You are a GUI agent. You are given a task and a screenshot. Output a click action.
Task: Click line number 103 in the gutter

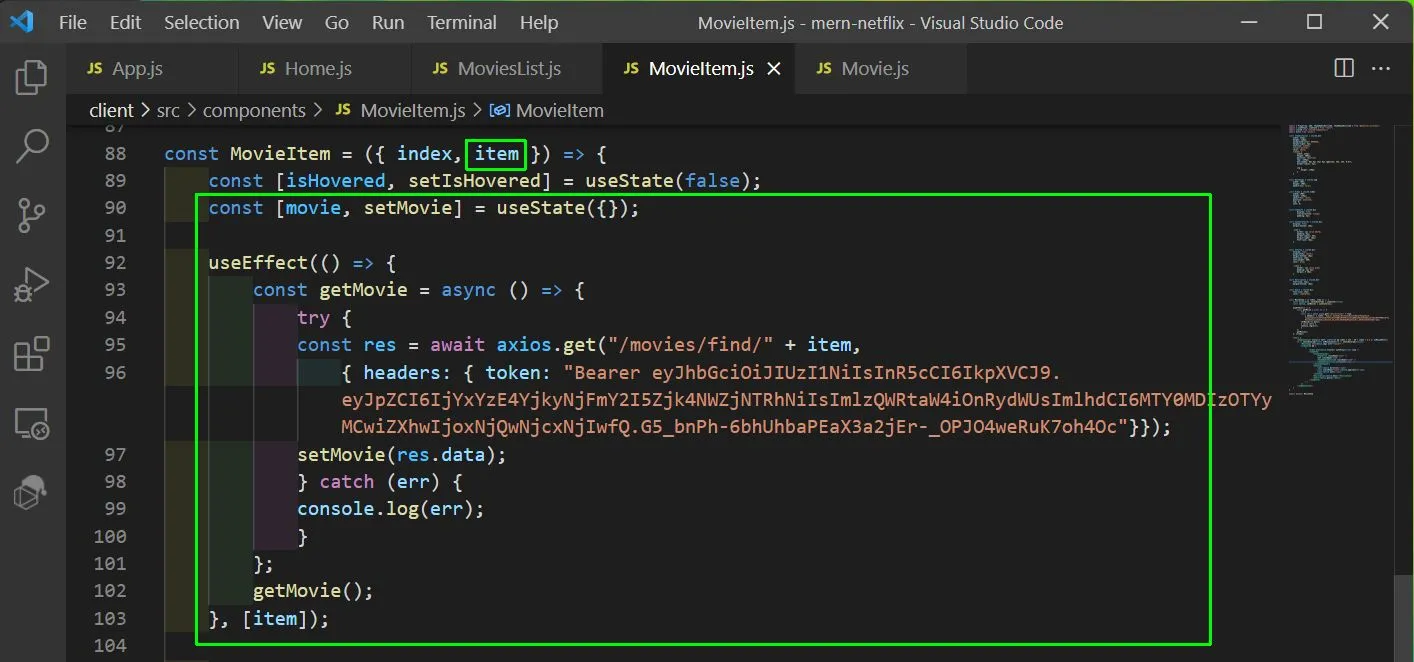[x=109, y=619]
